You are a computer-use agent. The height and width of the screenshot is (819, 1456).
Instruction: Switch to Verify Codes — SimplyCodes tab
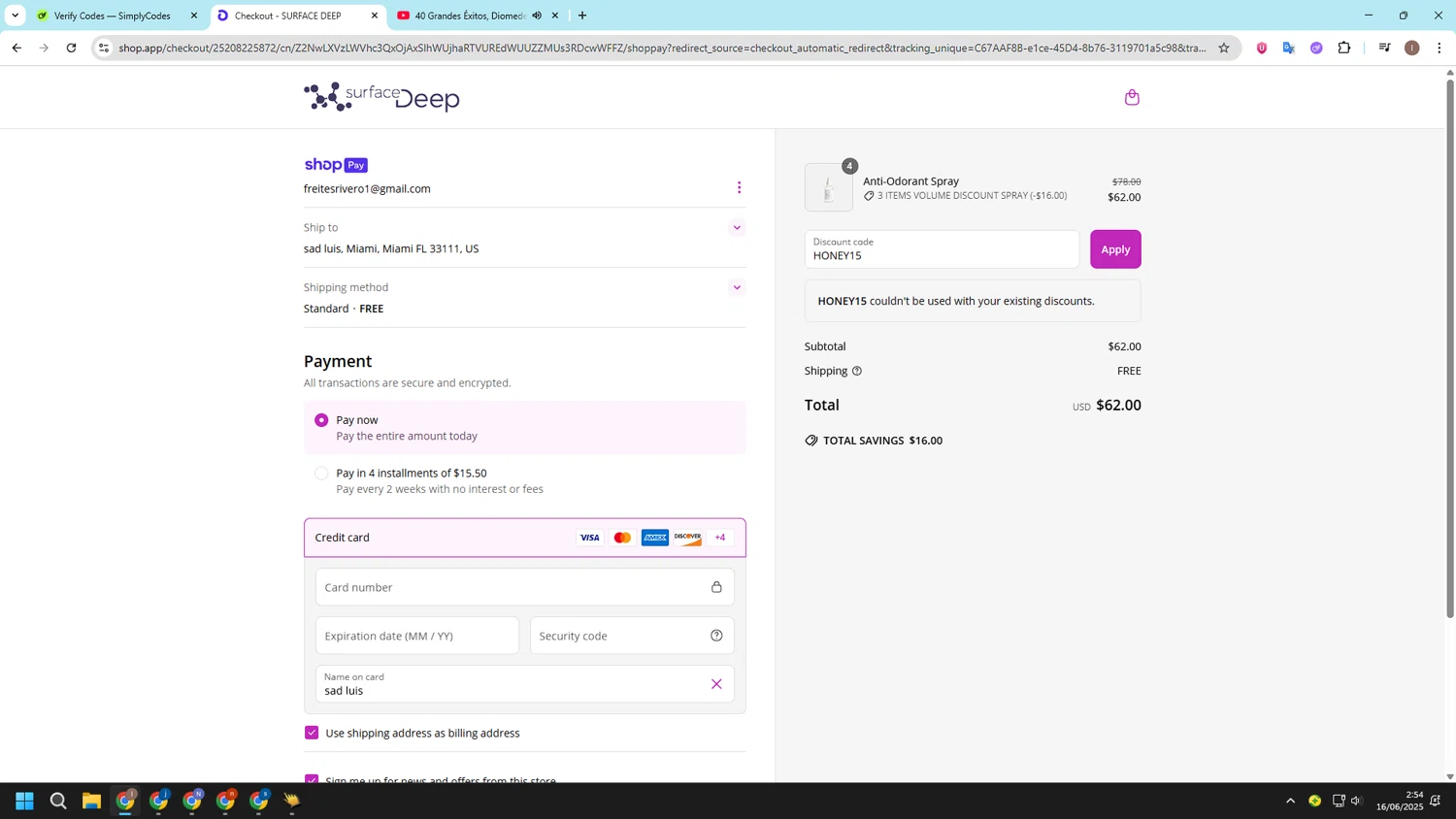116,16
